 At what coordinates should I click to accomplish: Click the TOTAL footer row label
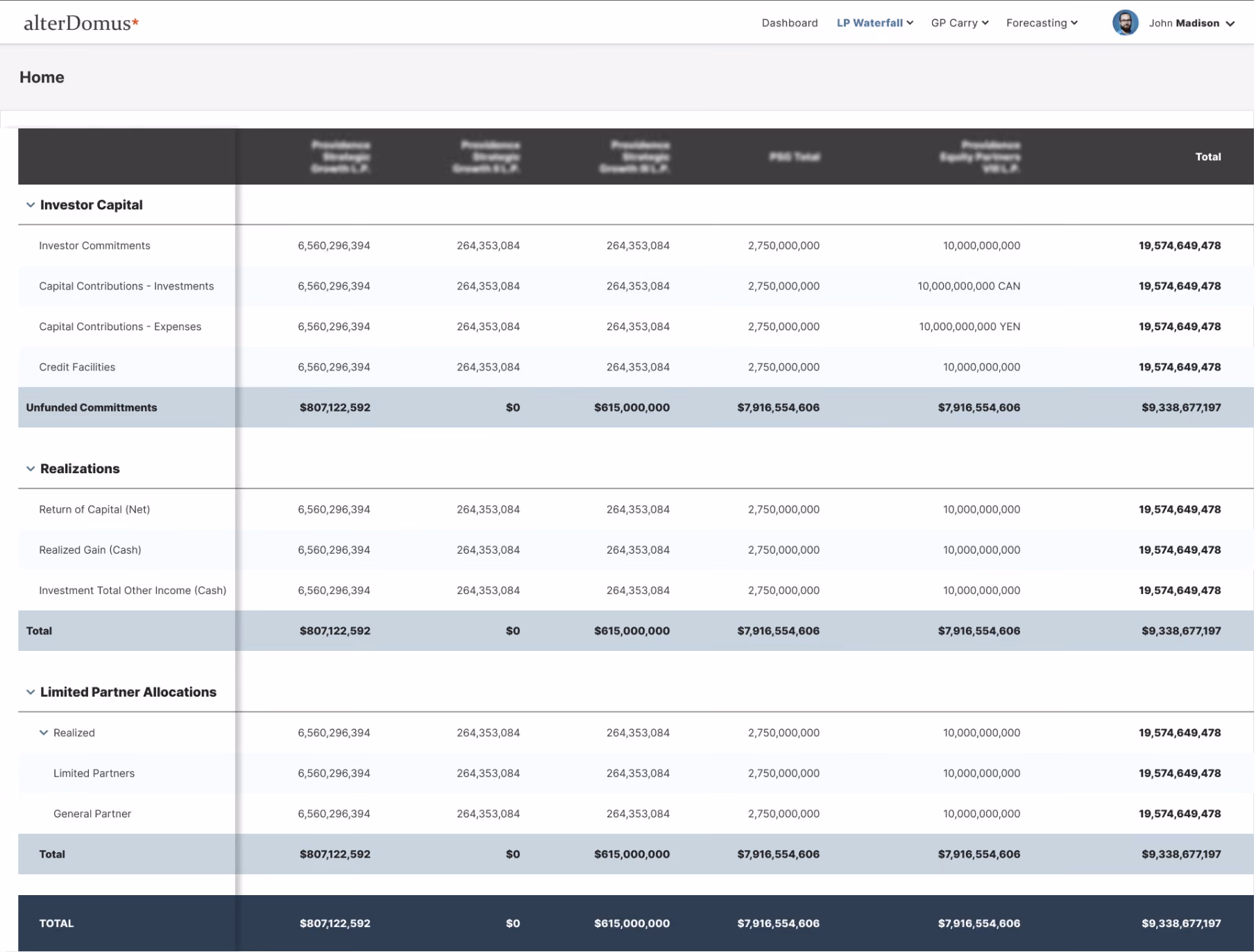coord(56,925)
